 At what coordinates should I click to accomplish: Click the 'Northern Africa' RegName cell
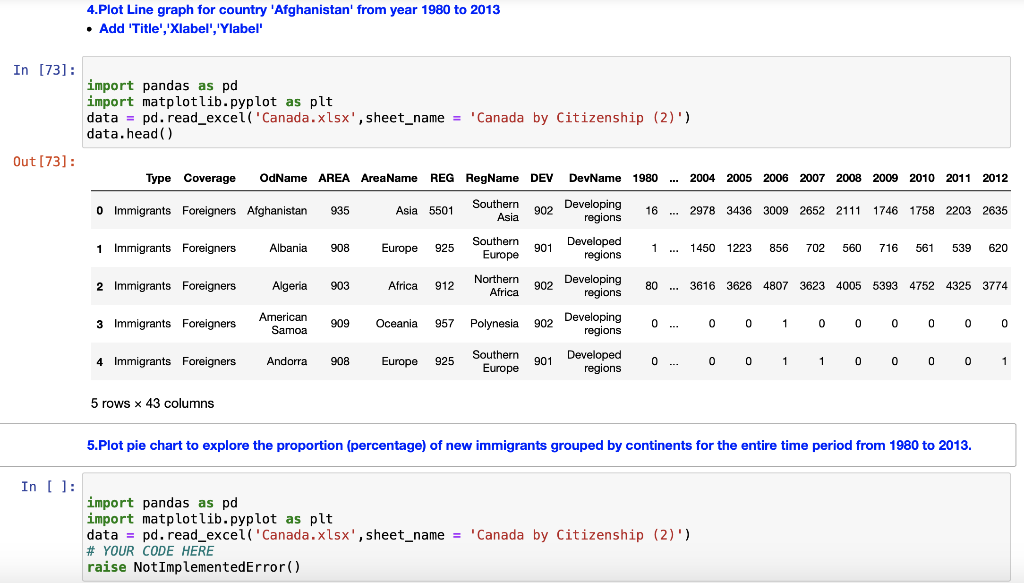[496, 286]
